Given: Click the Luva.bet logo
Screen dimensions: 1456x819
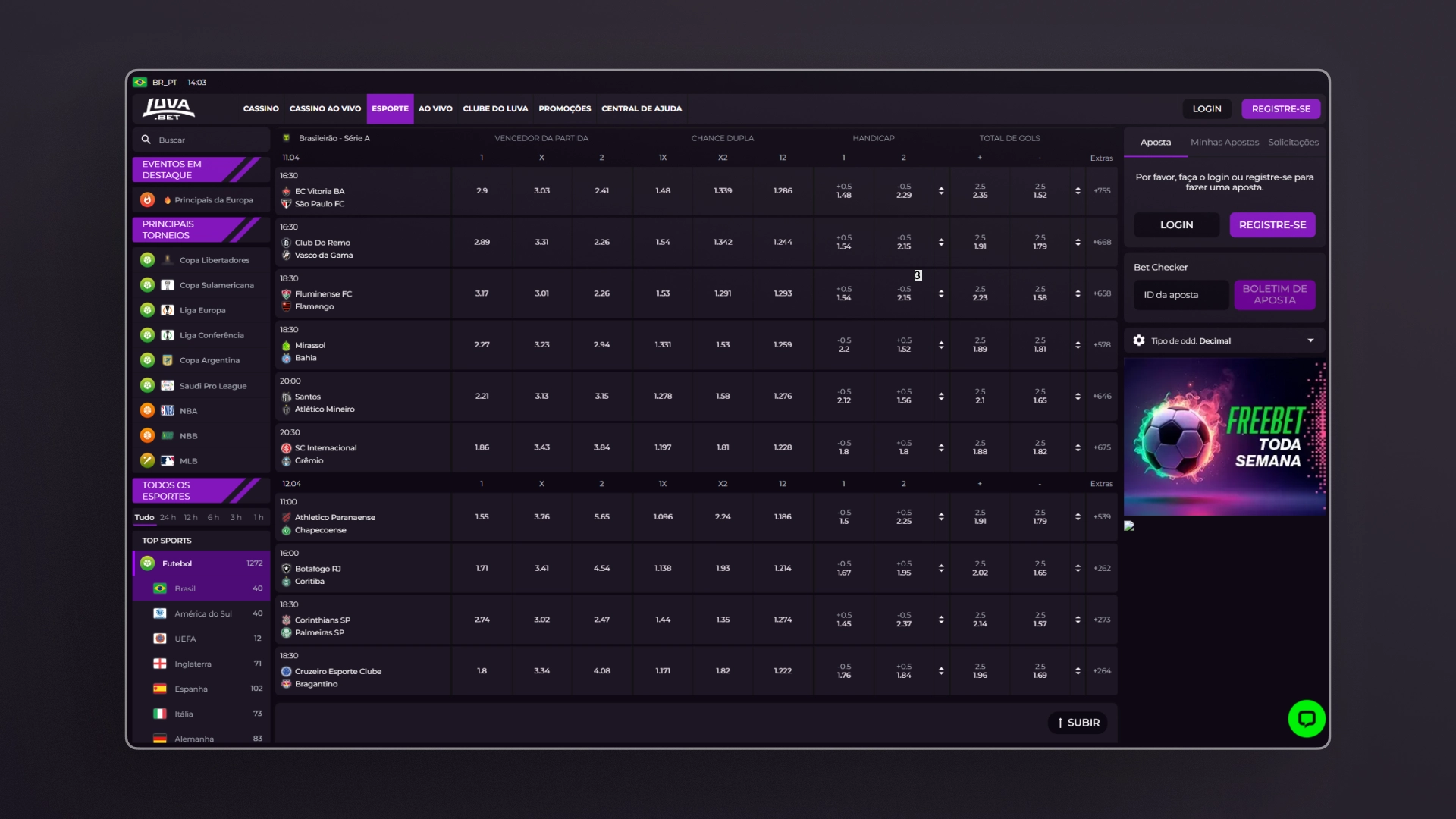Looking at the screenshot, I should point(168,108).
